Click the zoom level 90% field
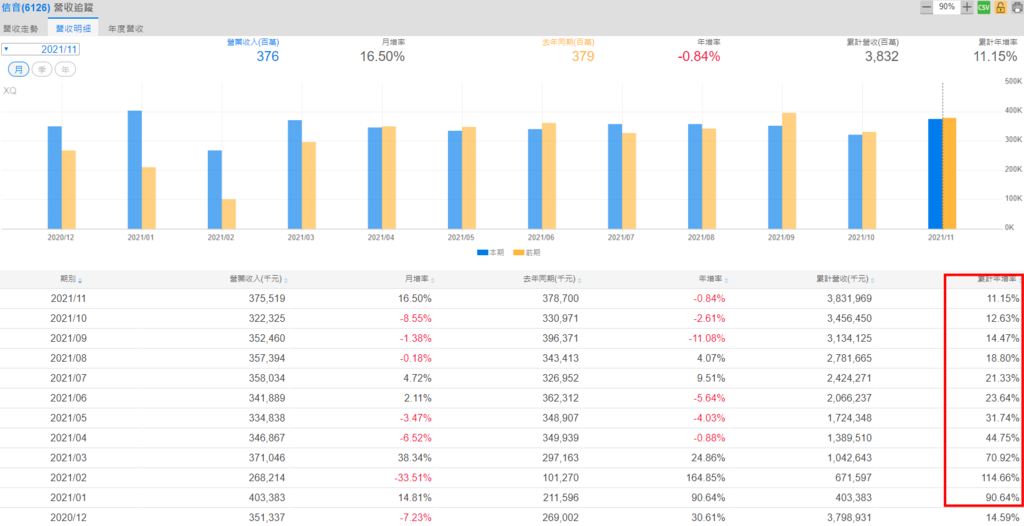This screenshot has width=1024, height=526. click(947, 7)
